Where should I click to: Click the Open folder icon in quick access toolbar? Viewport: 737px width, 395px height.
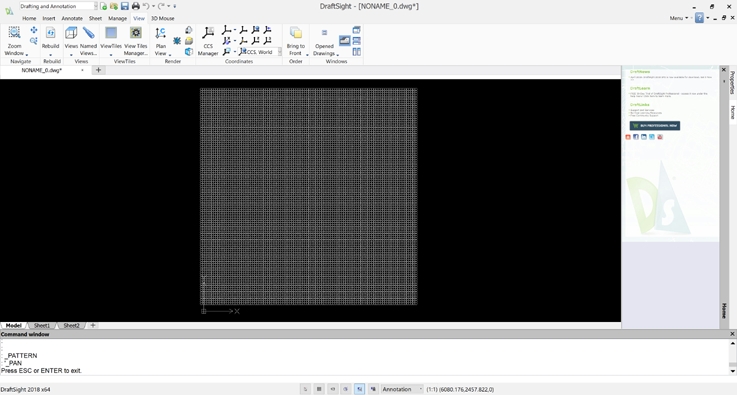point(114,6)
